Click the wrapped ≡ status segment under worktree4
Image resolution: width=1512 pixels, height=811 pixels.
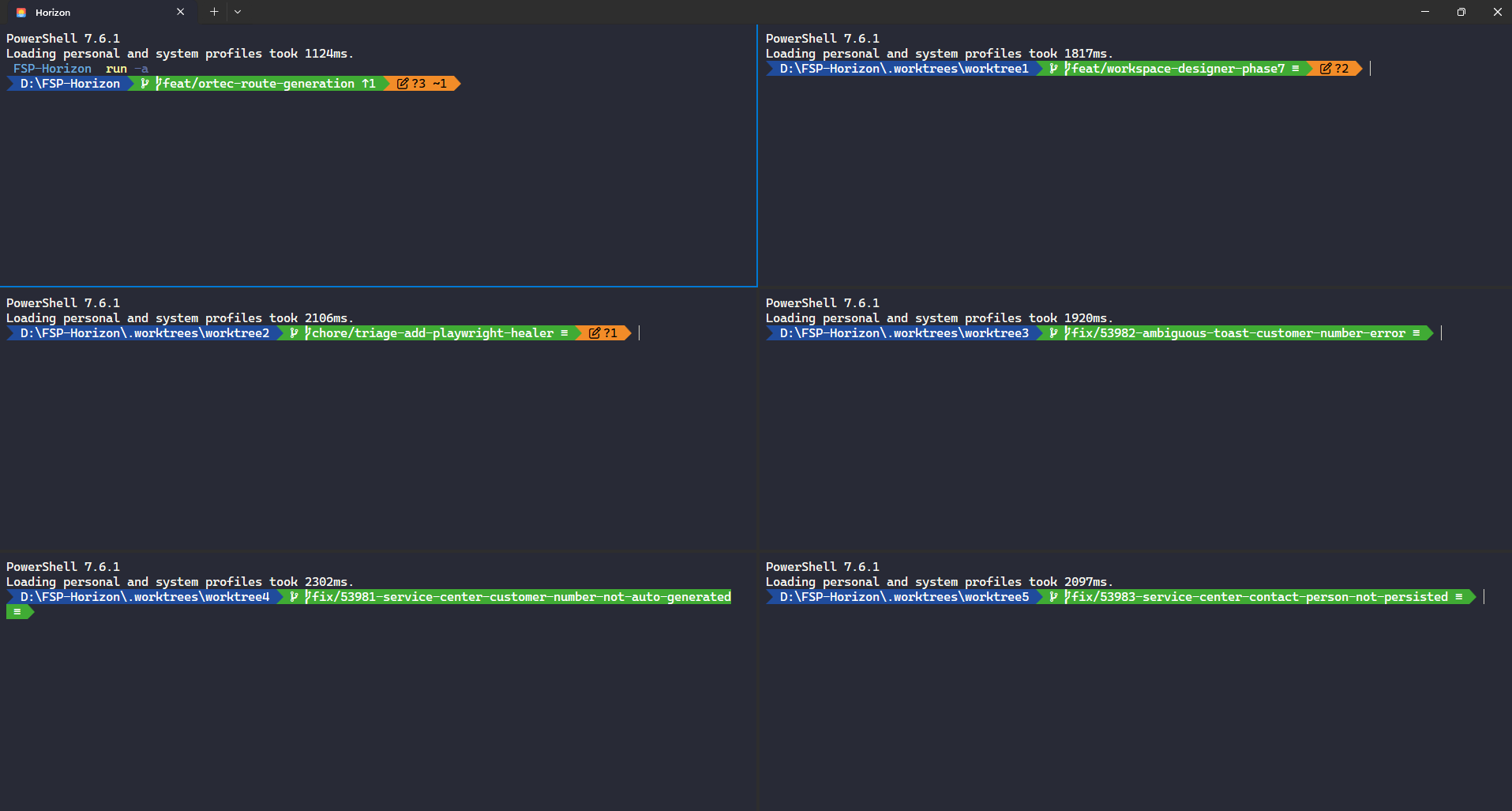pos(20,612)
